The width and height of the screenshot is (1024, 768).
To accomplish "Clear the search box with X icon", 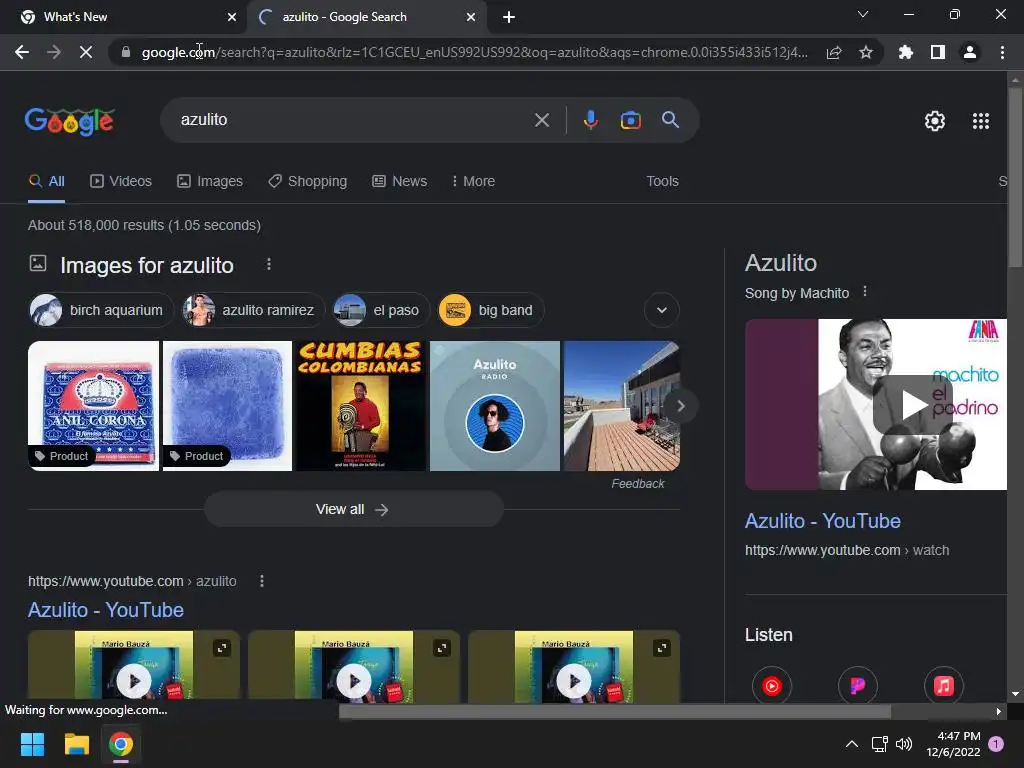I will (541, 120).
